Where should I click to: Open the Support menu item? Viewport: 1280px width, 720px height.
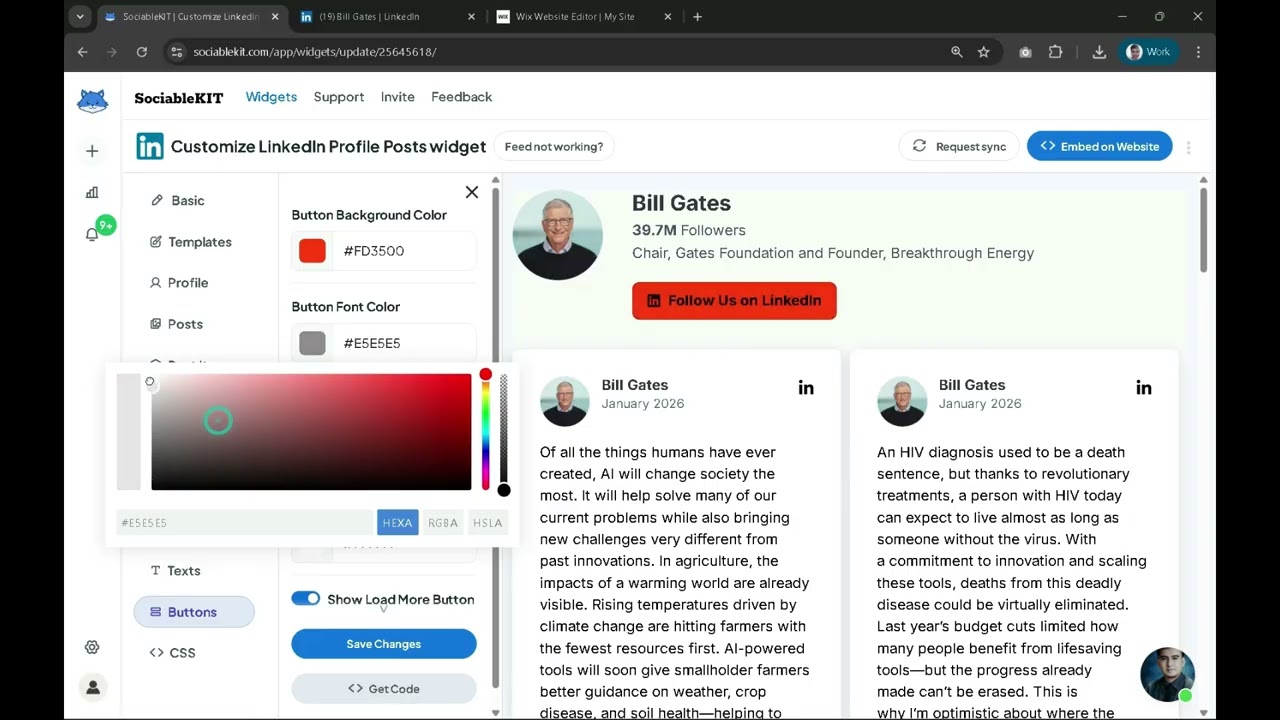339,97
